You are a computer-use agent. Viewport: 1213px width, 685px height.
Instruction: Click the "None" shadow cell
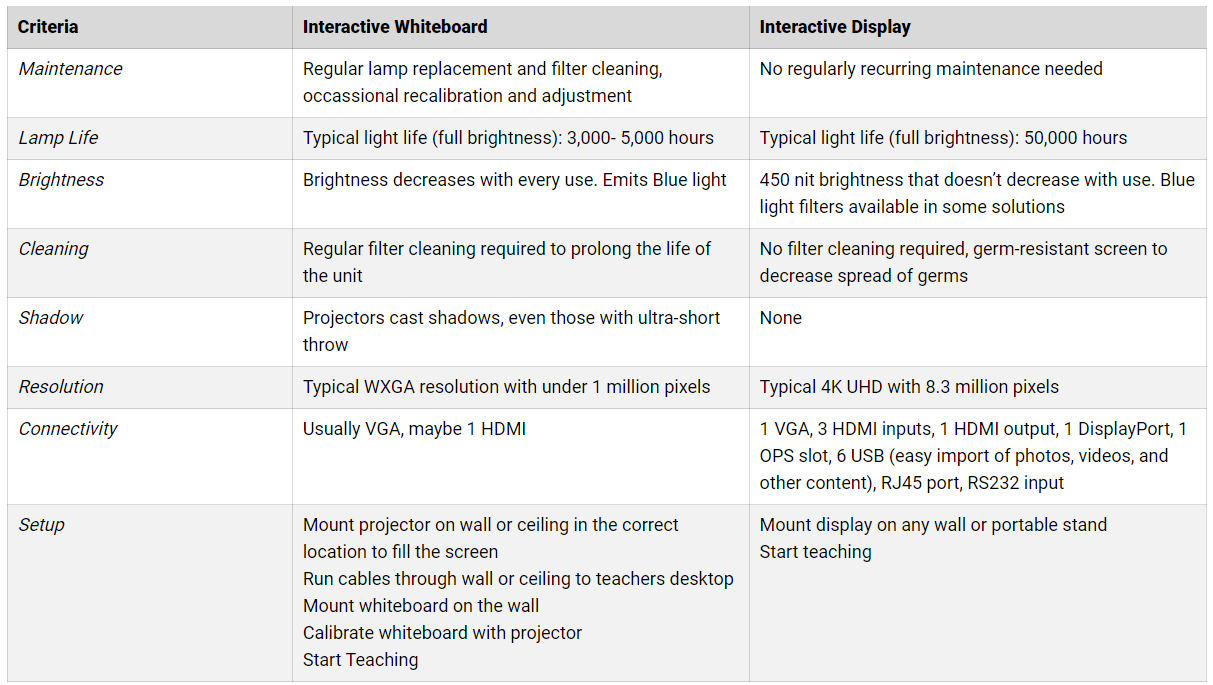tap(780, 318)
